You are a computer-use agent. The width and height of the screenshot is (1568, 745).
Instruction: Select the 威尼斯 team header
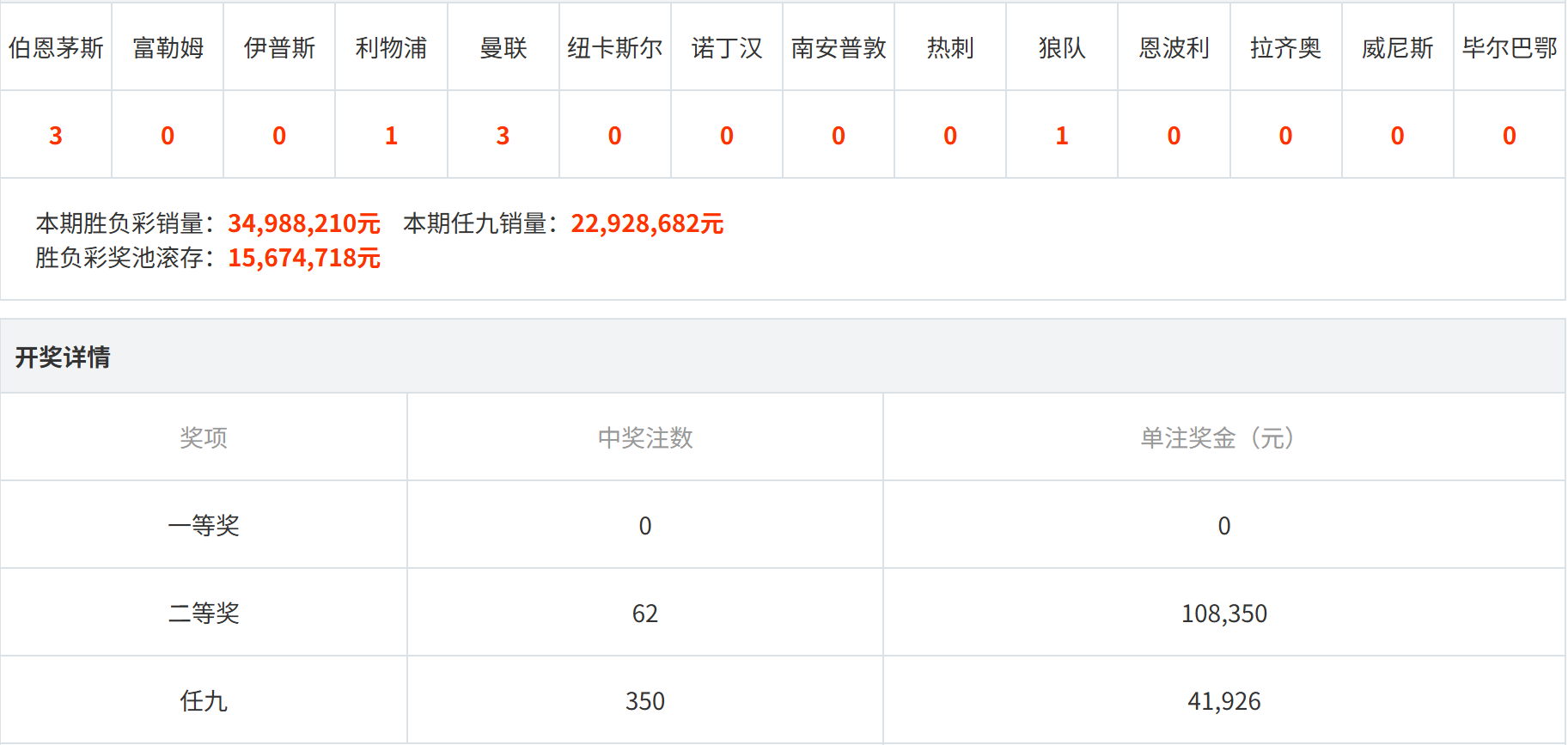[1398, 47]
